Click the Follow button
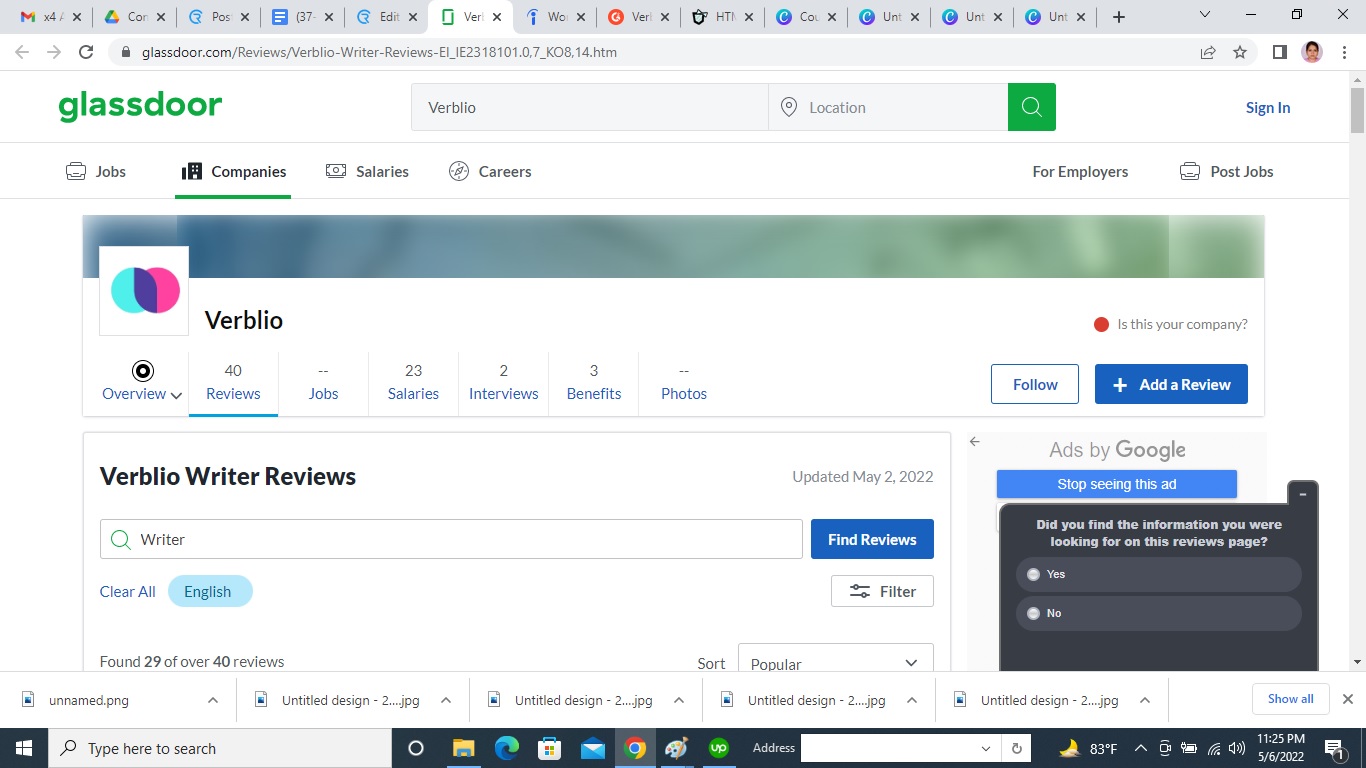The image size is (1366, 768). (x=1035, y=384)
